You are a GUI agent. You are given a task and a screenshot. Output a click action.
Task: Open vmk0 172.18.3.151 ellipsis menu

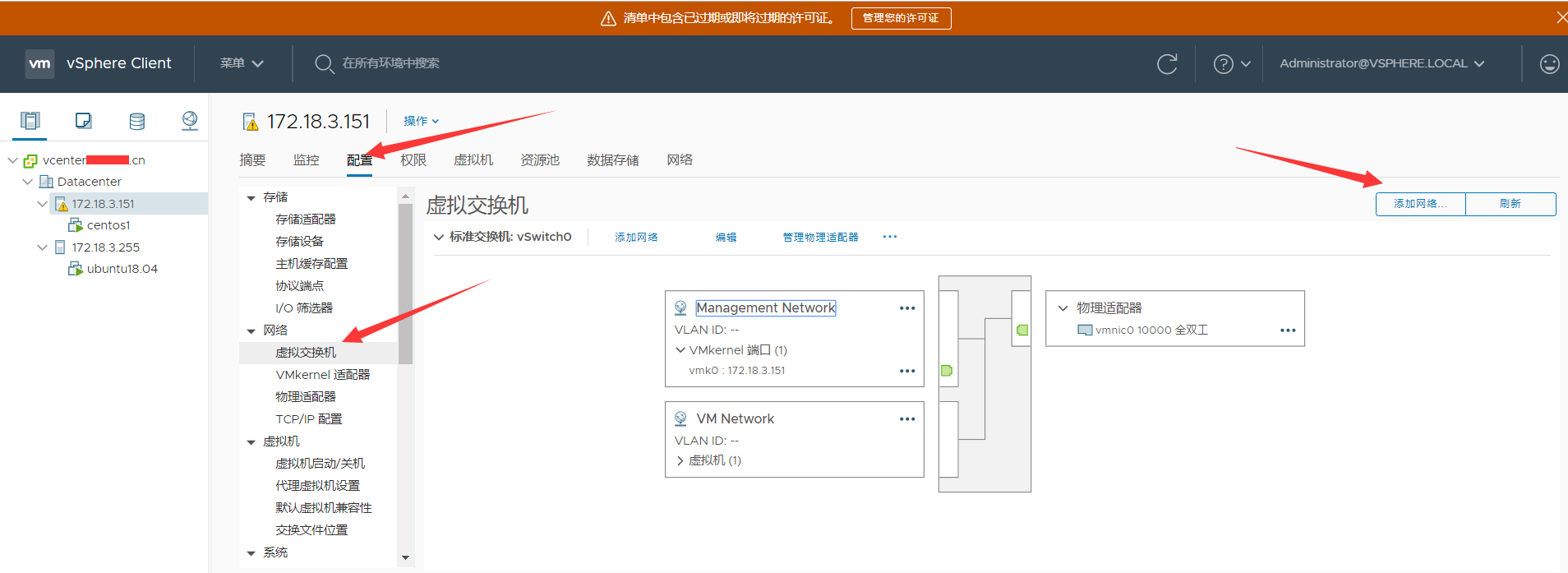[x=907, y=371]
